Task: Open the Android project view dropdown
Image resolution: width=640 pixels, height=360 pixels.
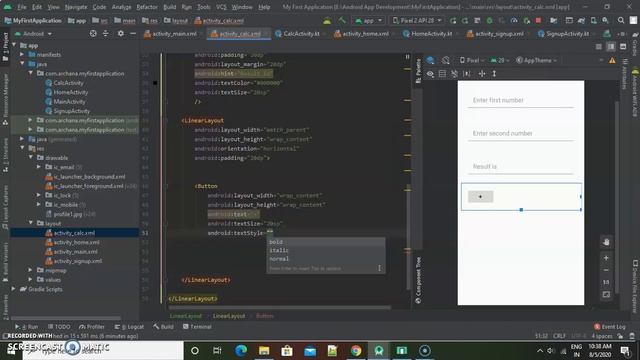Action: point(33,34)
